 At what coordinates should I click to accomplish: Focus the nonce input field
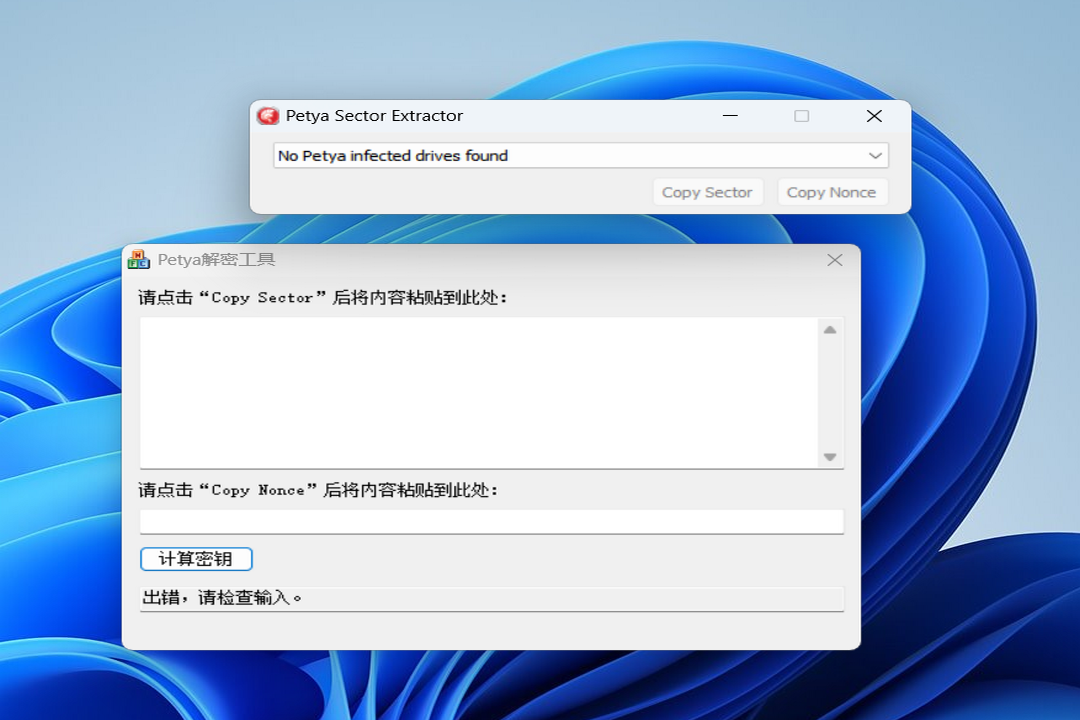point(491,522)
